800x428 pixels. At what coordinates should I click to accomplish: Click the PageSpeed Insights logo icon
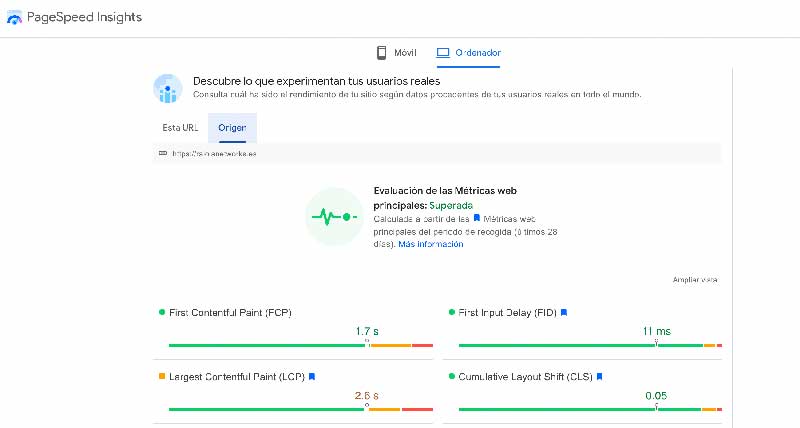coord(14,18)
